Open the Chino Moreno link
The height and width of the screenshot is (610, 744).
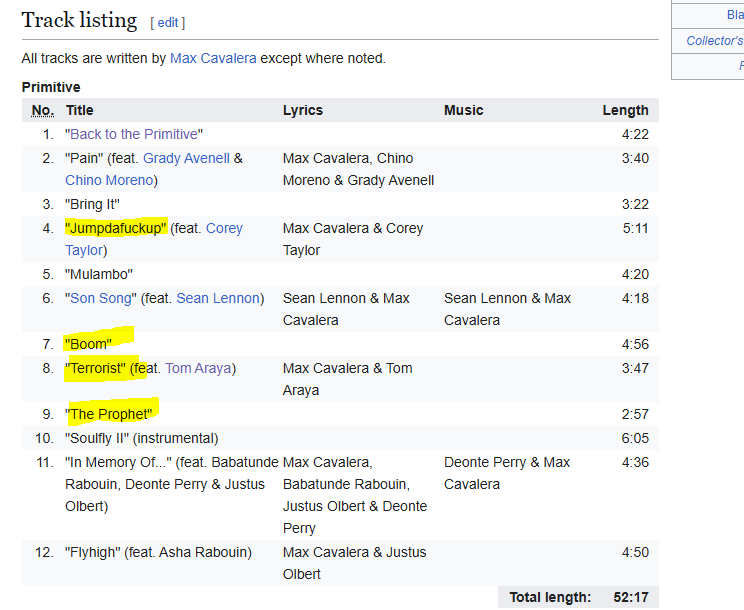point(109,180)
